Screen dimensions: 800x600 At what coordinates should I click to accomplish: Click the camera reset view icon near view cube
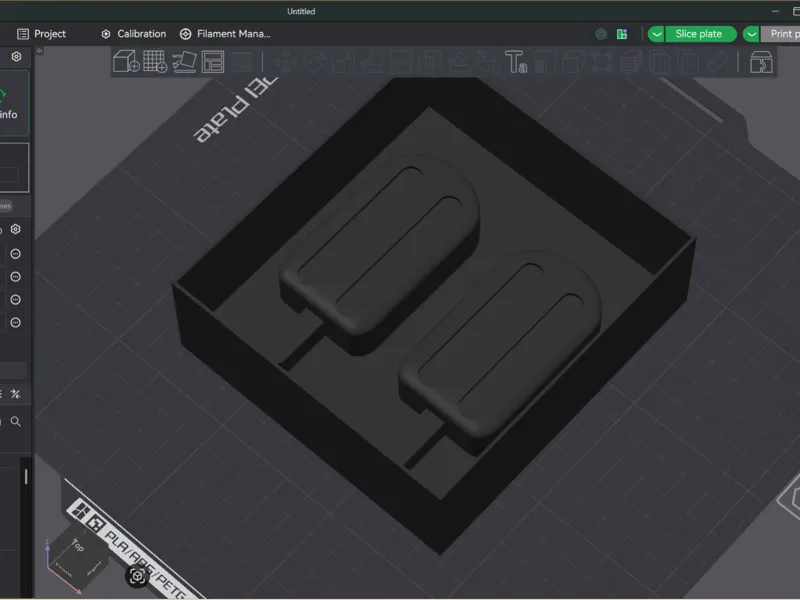pos(137,577)
